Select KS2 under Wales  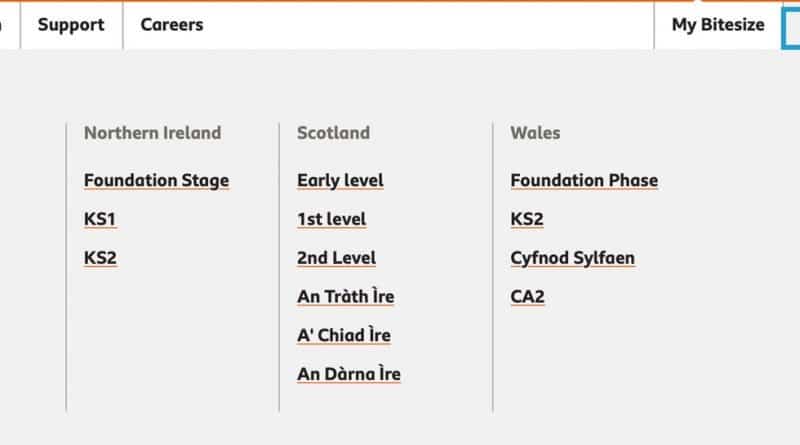(x=527, y=219)
